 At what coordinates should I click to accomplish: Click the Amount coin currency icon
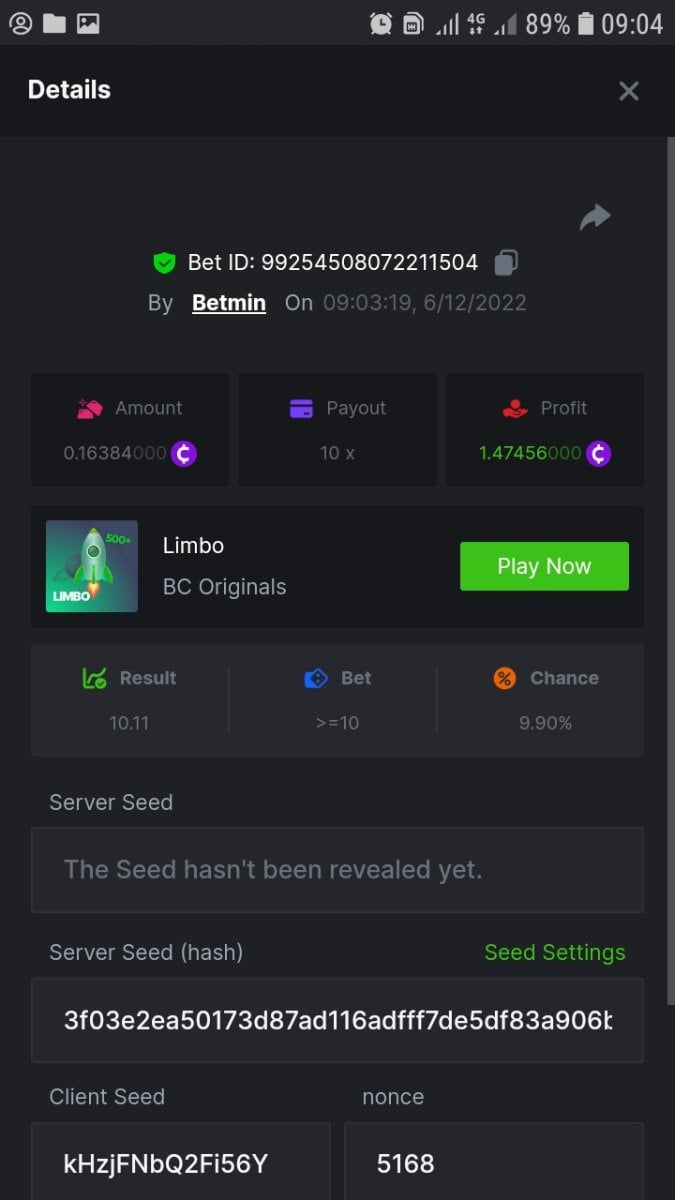coord(183,453)
